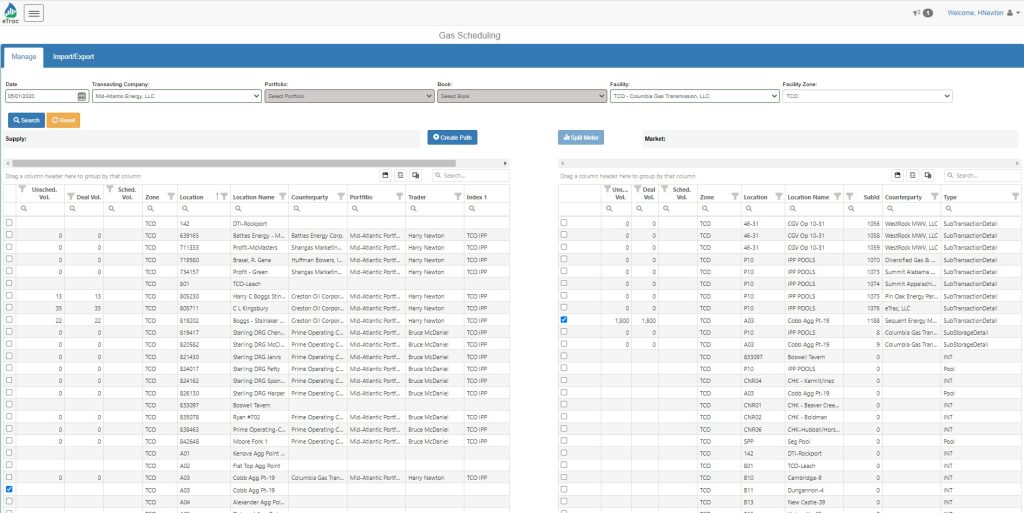Screen dimensions: 1024x513
Task: Switch to the Import/Export tab
Action: point(73,57)
